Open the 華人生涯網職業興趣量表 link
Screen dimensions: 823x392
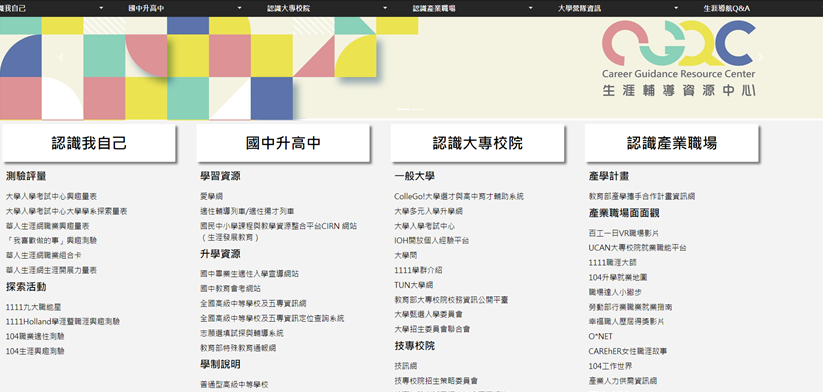[x=47, y=226]
